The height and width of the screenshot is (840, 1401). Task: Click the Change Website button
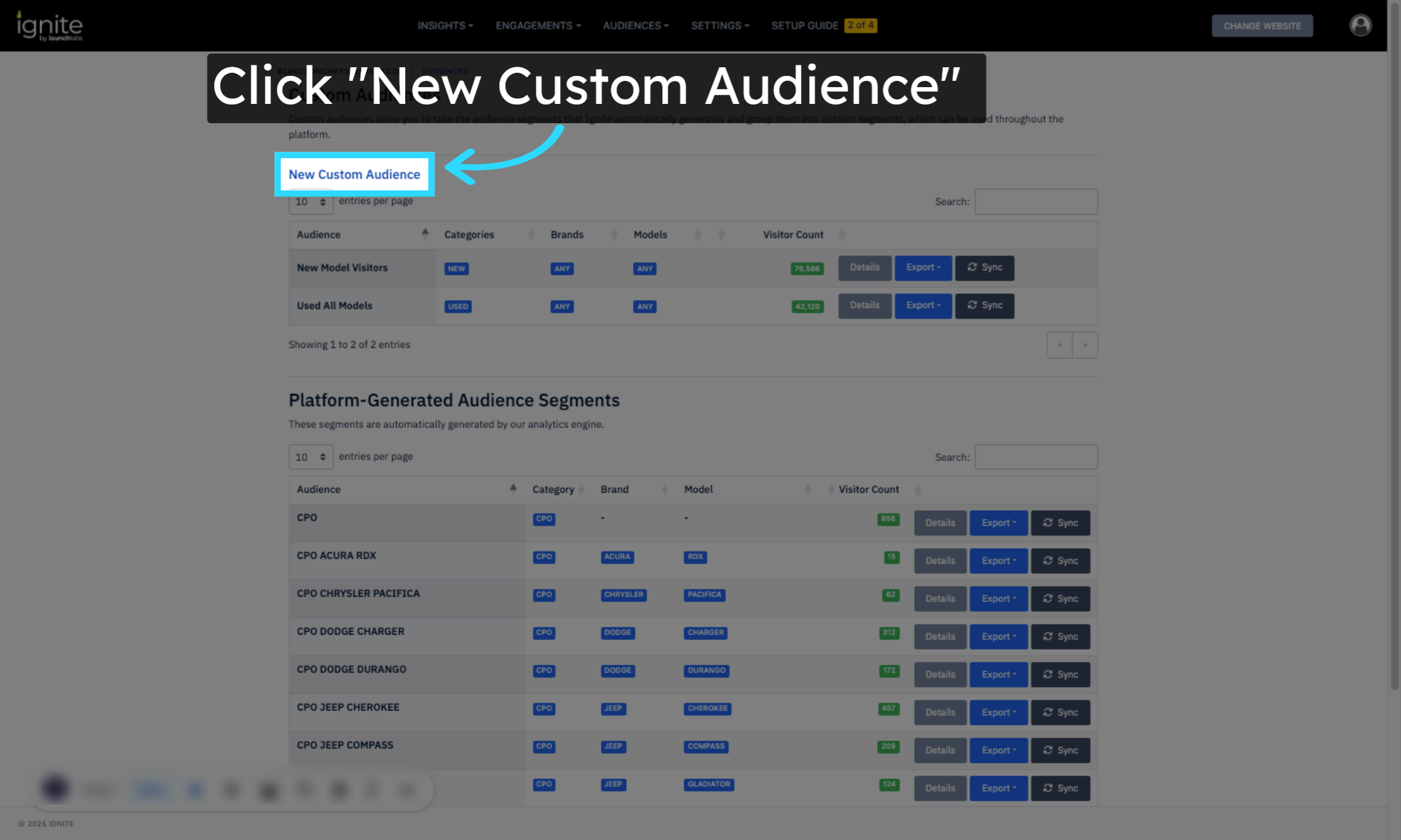[x=1262, y=26]
